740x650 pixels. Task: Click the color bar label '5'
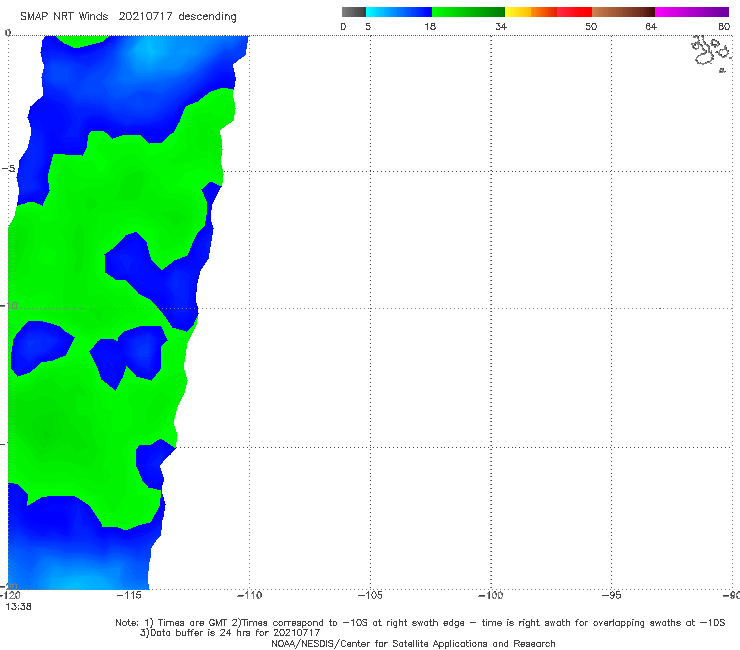(x=368, y=27)
